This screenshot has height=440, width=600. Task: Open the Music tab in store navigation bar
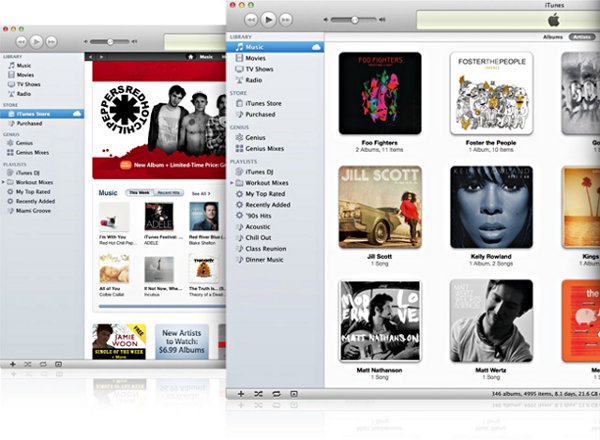click(206, 57)
